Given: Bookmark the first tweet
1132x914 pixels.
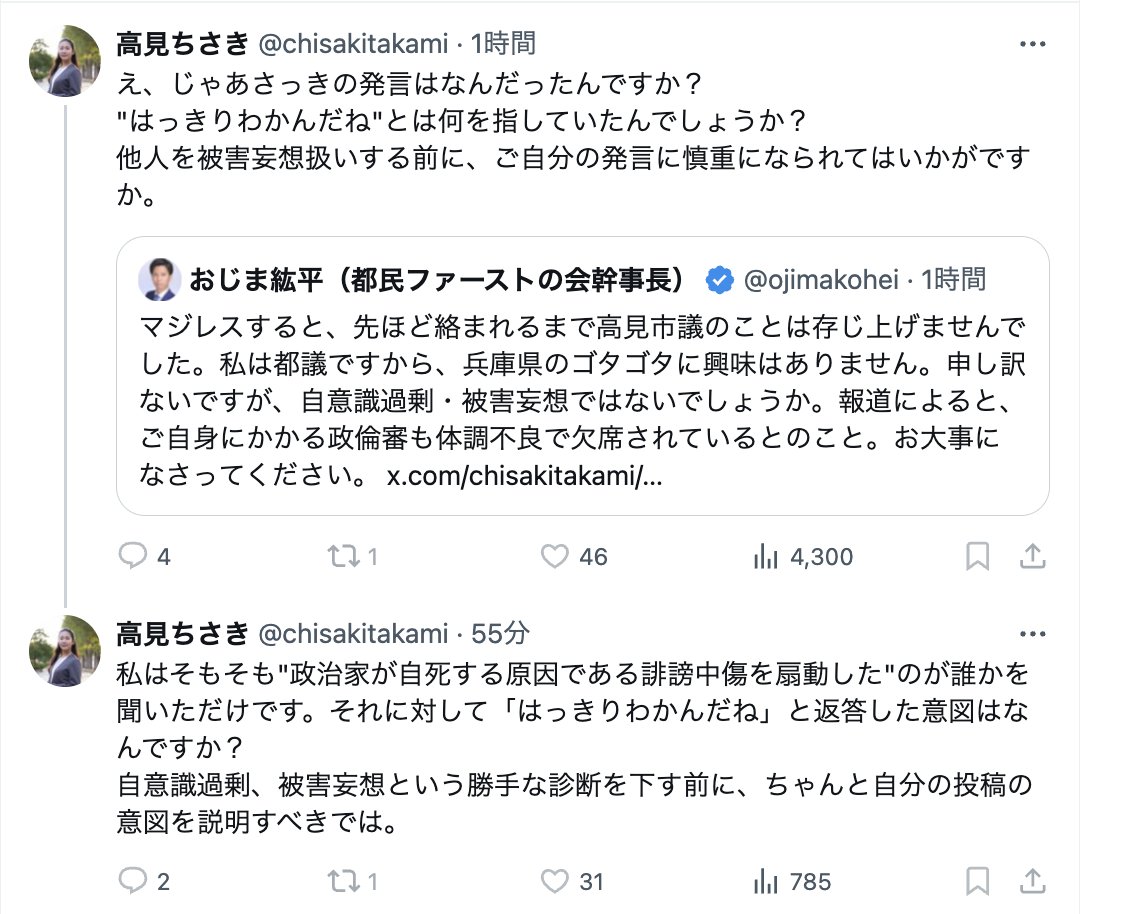Looking at the screenshot, I should 977,556.
